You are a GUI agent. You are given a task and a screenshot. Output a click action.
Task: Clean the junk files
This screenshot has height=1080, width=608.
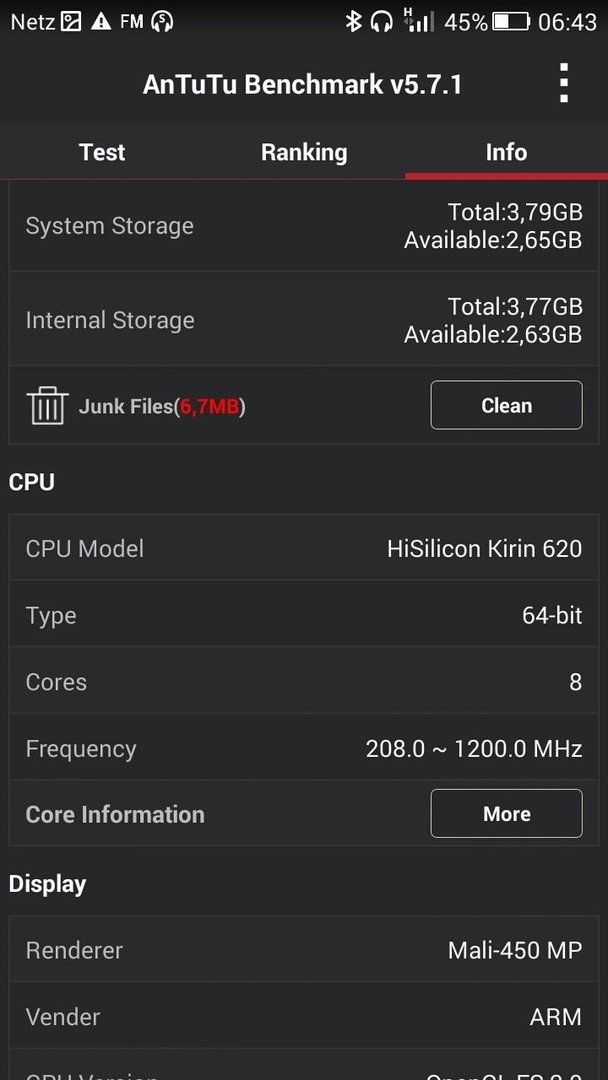pos(506,405)
